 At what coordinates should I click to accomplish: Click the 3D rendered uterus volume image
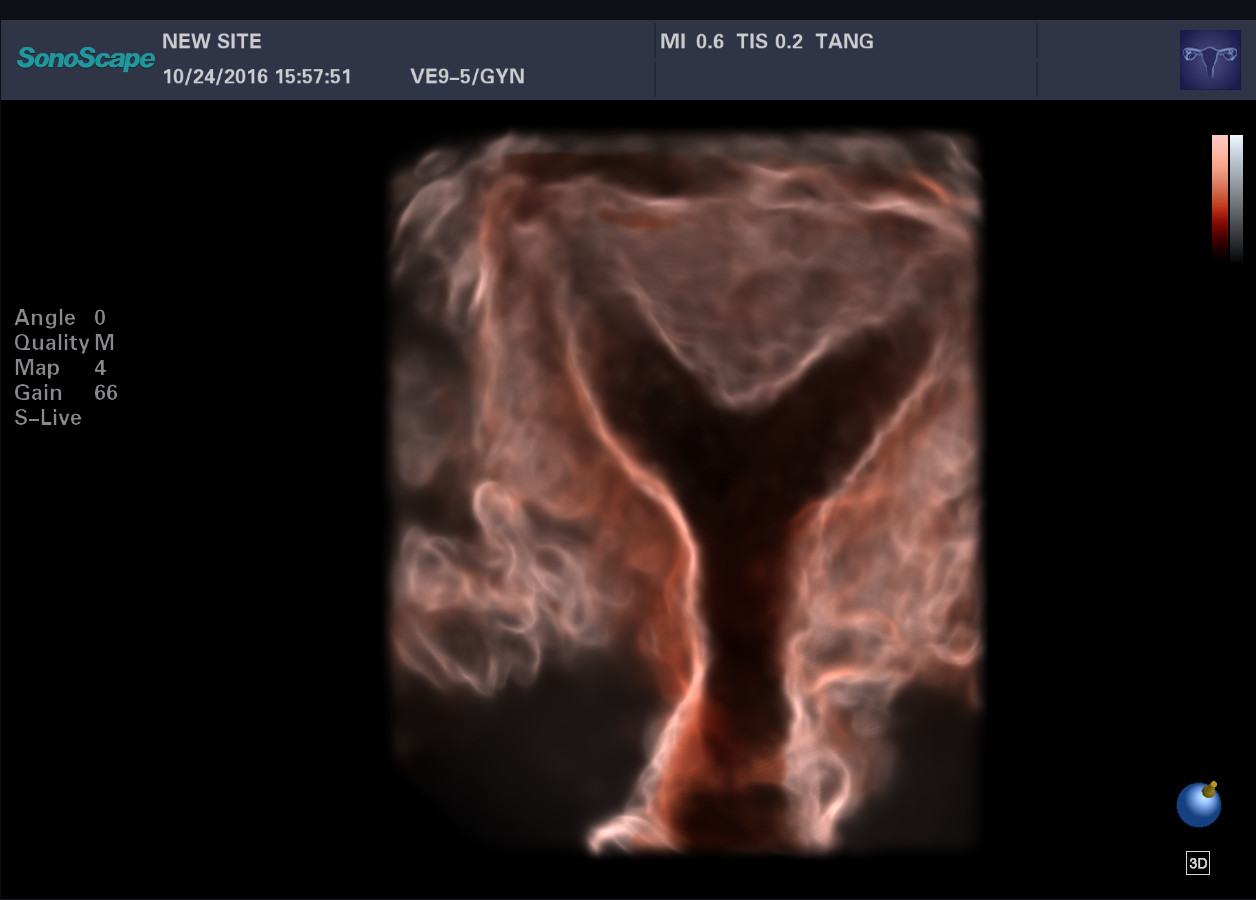pyautogui.click(x=686, y=490)
